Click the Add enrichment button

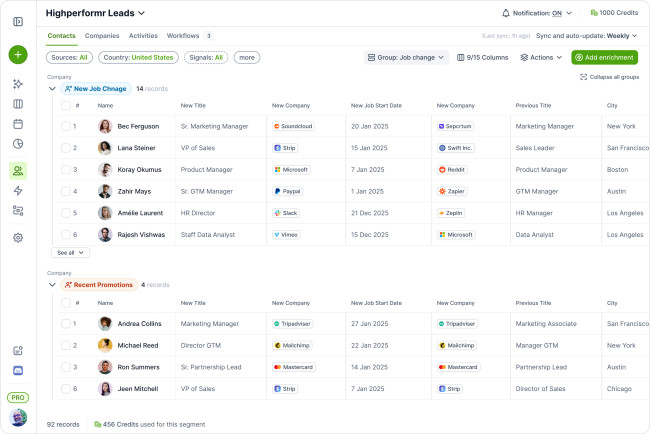point(604,58)
